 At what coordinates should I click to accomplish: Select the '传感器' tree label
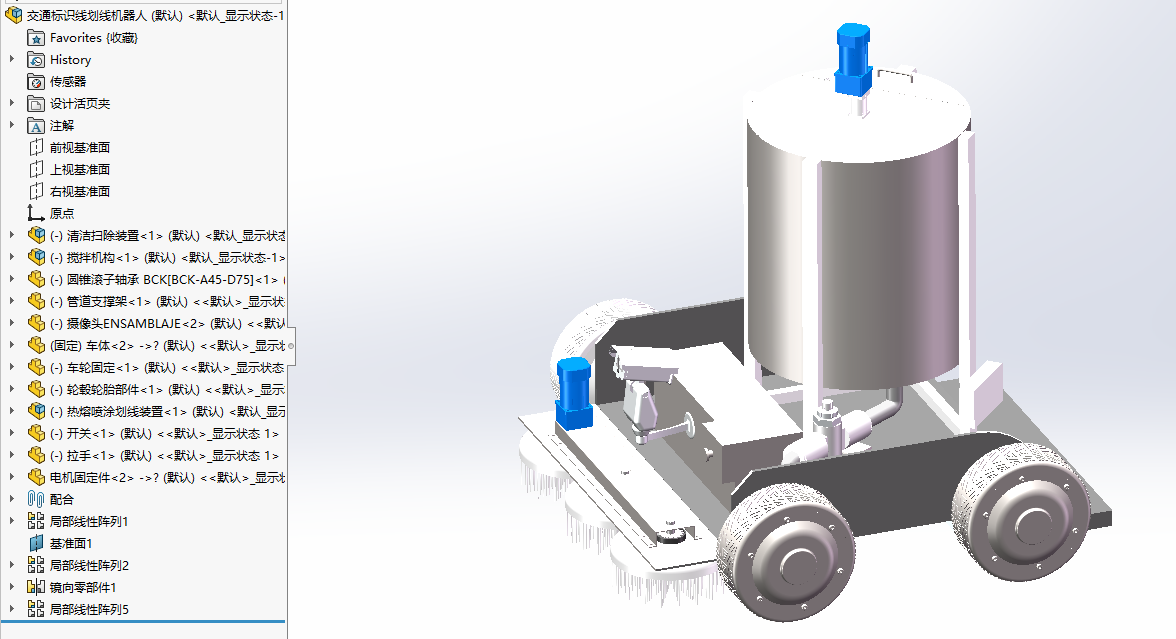pos(68,81)
